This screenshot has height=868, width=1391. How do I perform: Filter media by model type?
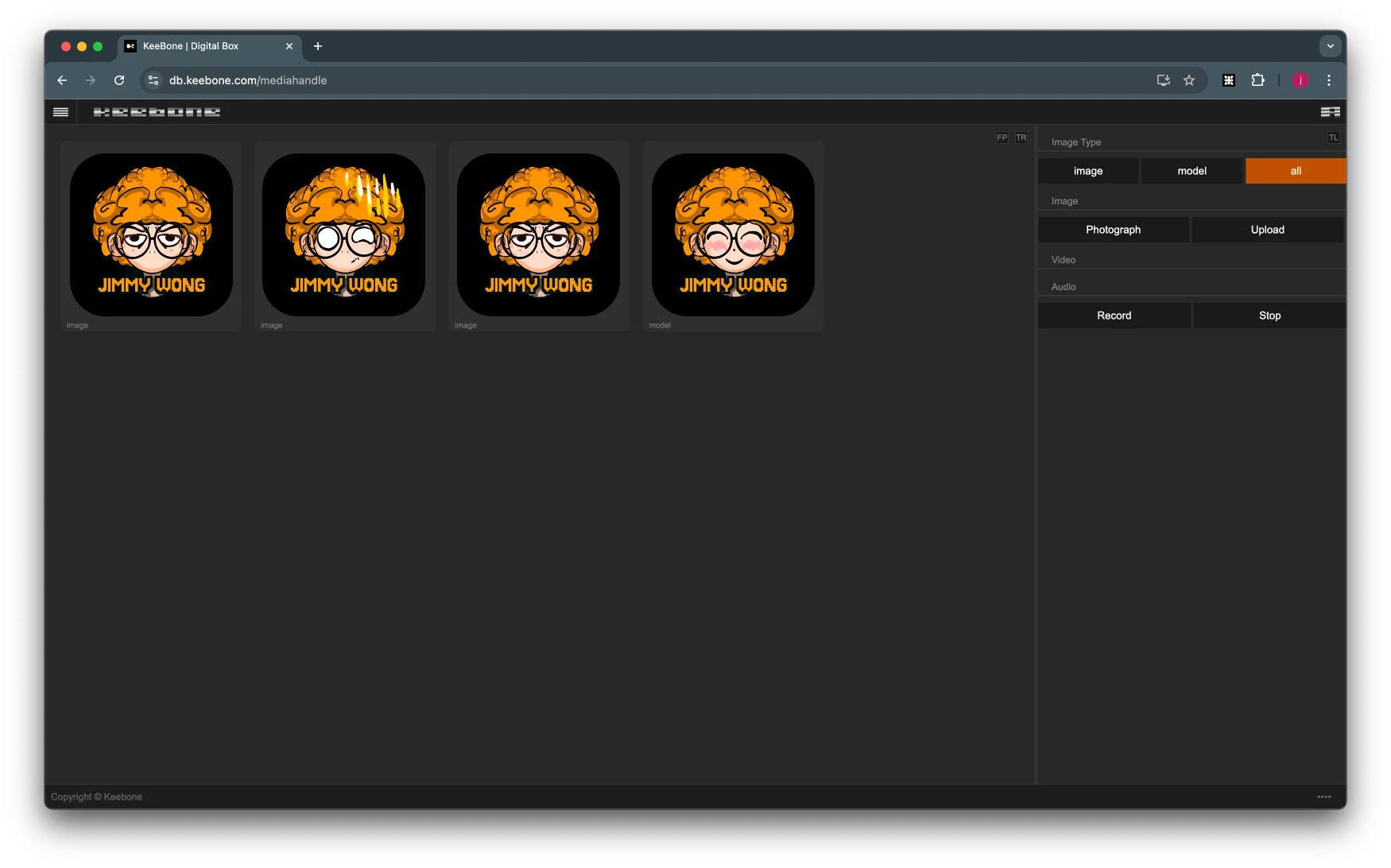[x=1191, y=171]
